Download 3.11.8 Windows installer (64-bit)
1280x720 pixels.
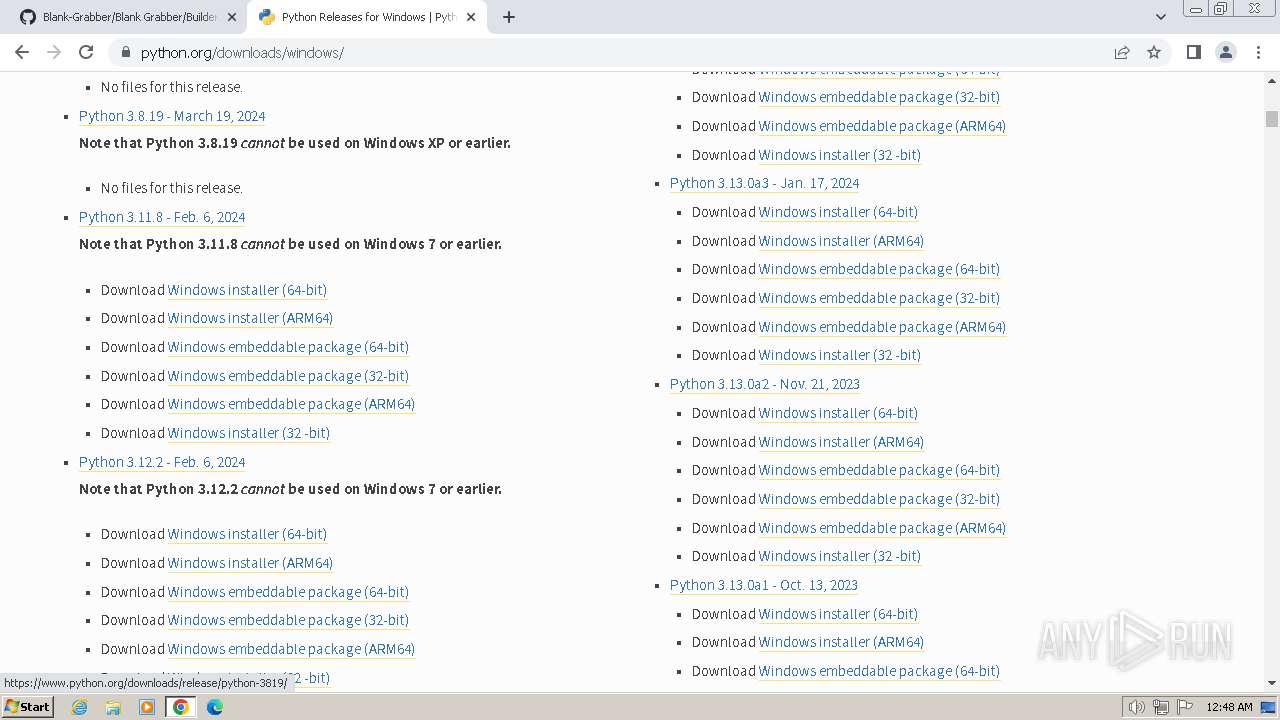[x=247, y=290]
